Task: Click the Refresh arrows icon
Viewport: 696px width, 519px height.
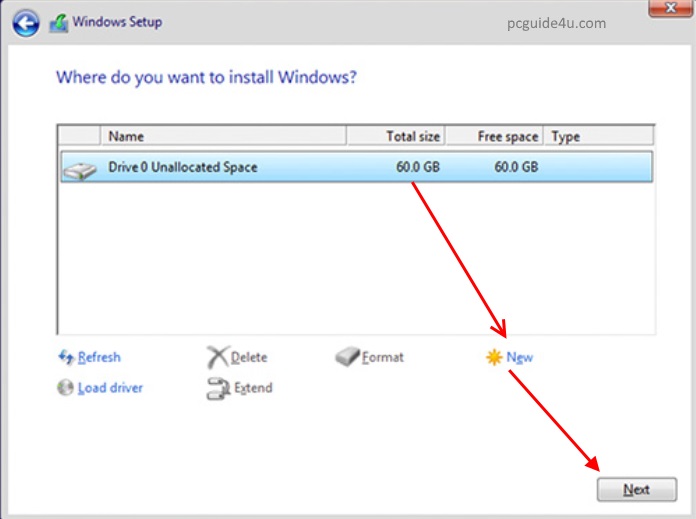Action: pos(66,357)
